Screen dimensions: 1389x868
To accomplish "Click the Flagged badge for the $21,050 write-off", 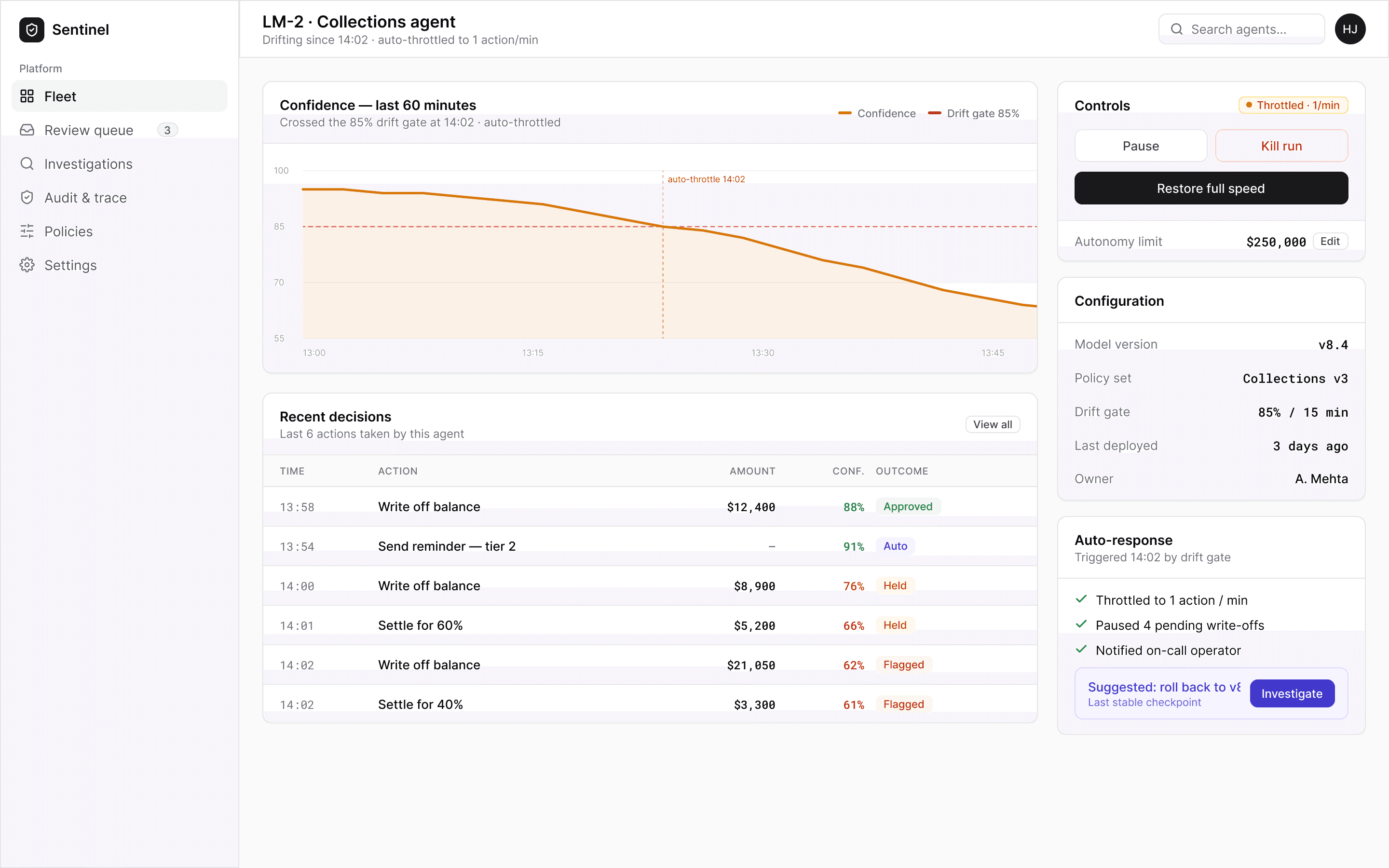I will [903, 665].
